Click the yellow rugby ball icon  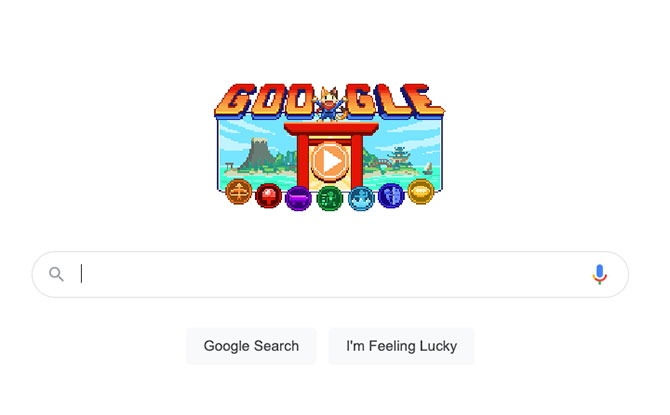click(421, 191)
